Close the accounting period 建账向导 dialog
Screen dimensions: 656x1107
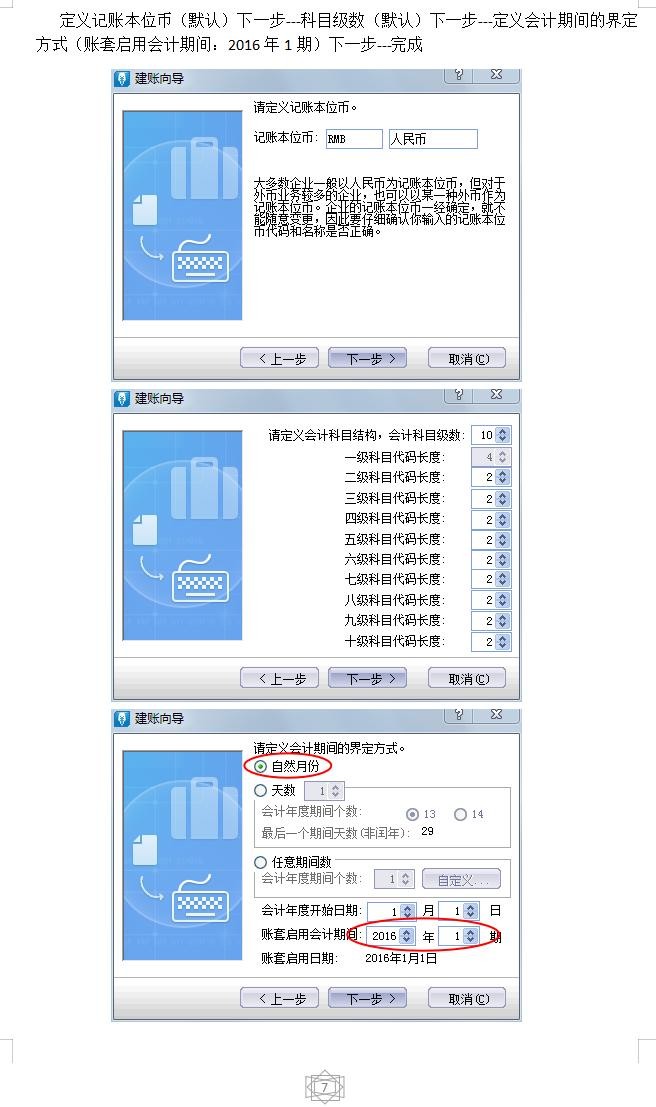pyautogui.click(x=497, y=714)
